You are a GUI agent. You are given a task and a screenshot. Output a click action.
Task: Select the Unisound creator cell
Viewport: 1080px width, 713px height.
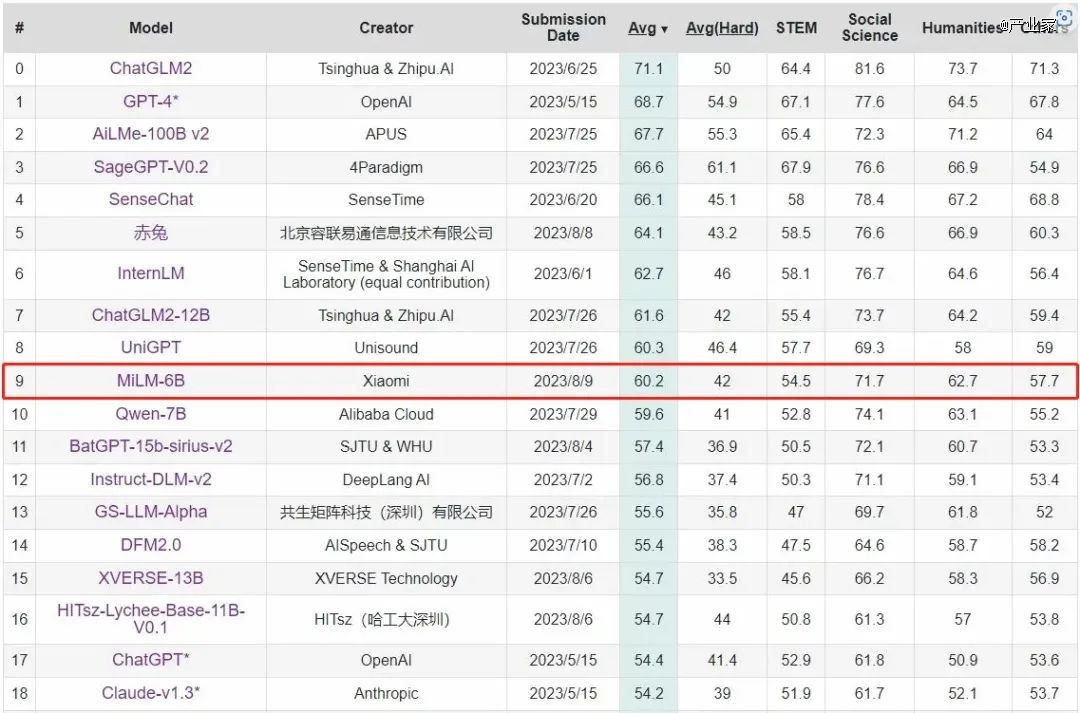coord(386,348)
